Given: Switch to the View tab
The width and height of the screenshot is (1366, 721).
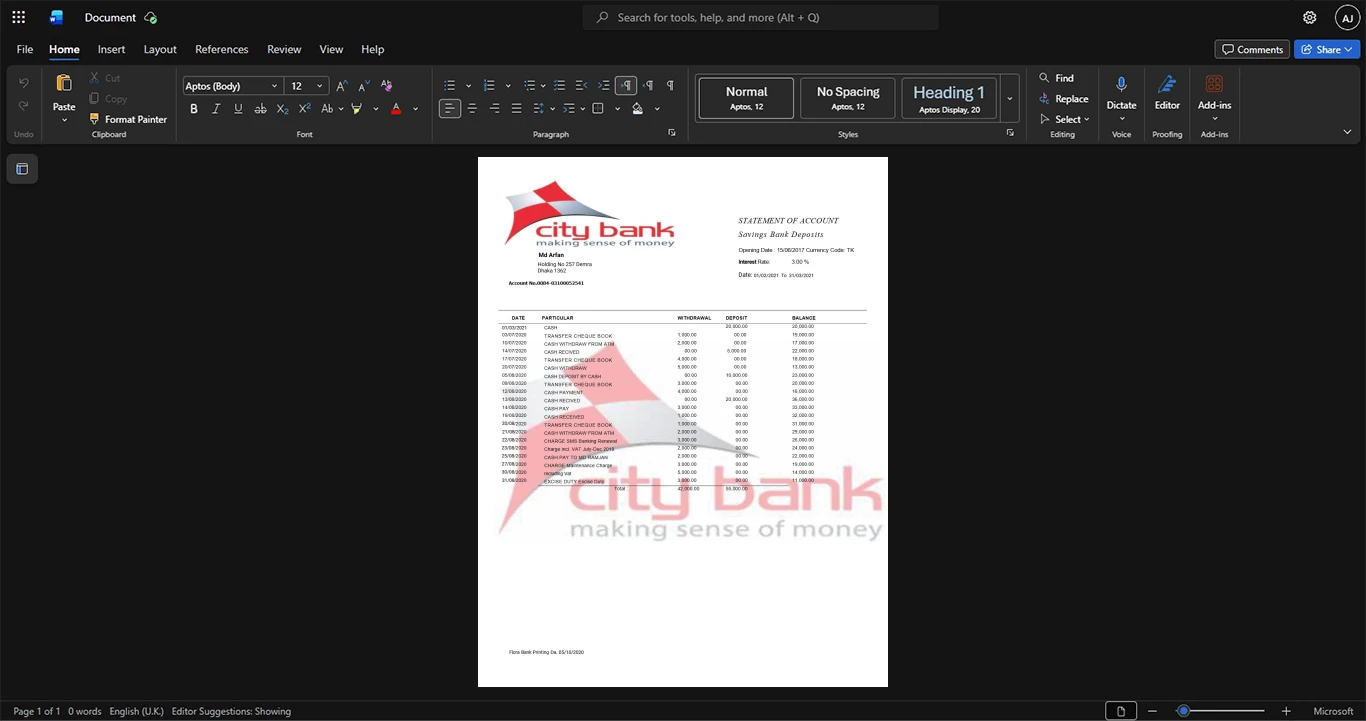Looking at the screenshot, I should (331, 49).
